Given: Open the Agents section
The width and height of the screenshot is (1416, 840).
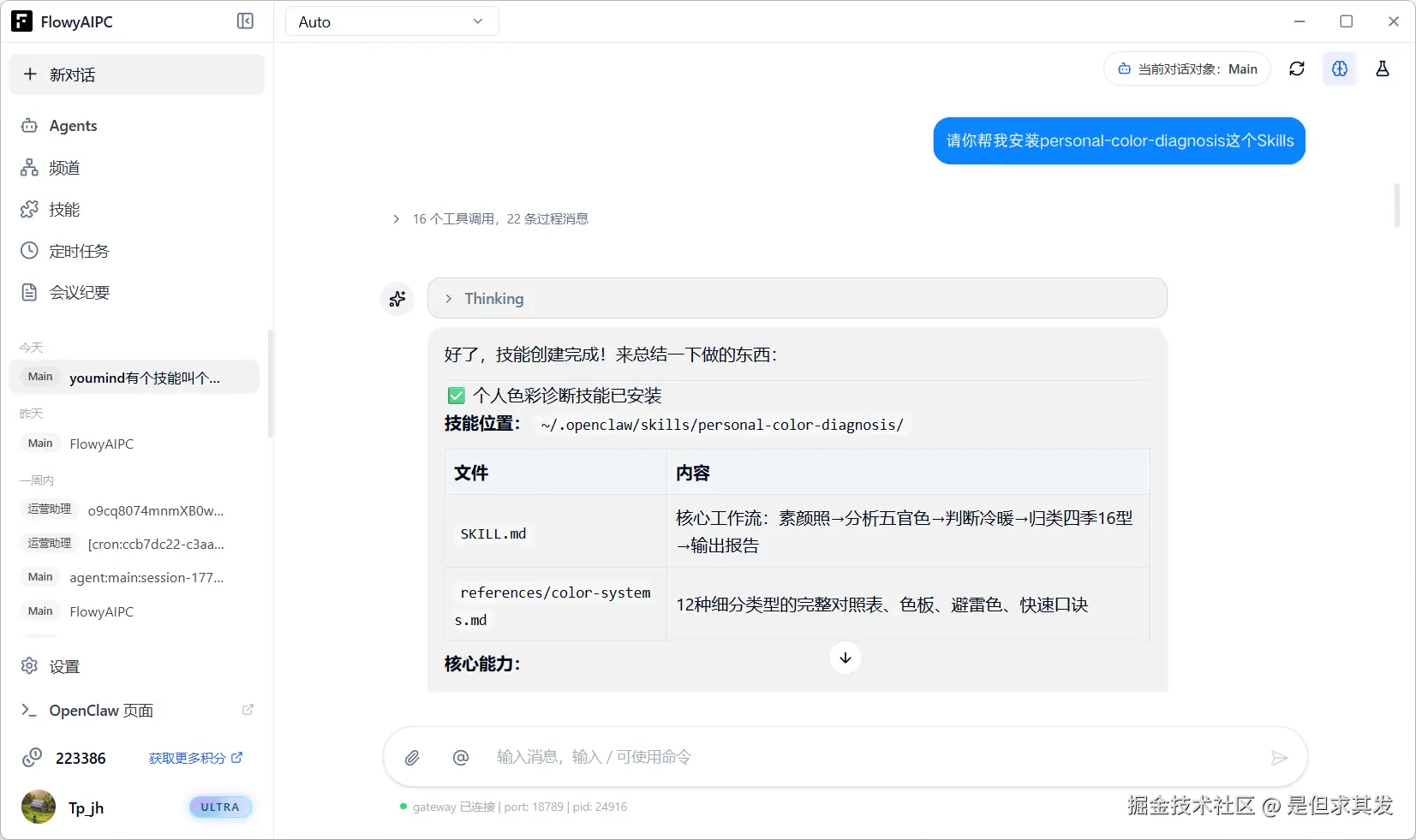Looking at the screenshot, I should tap(137, 126).
